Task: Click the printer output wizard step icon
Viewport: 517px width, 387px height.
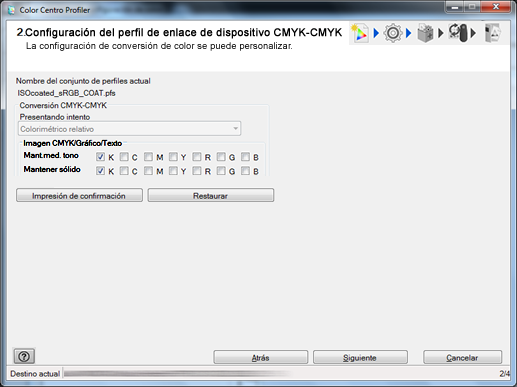Action: click(x=425, y=33)
